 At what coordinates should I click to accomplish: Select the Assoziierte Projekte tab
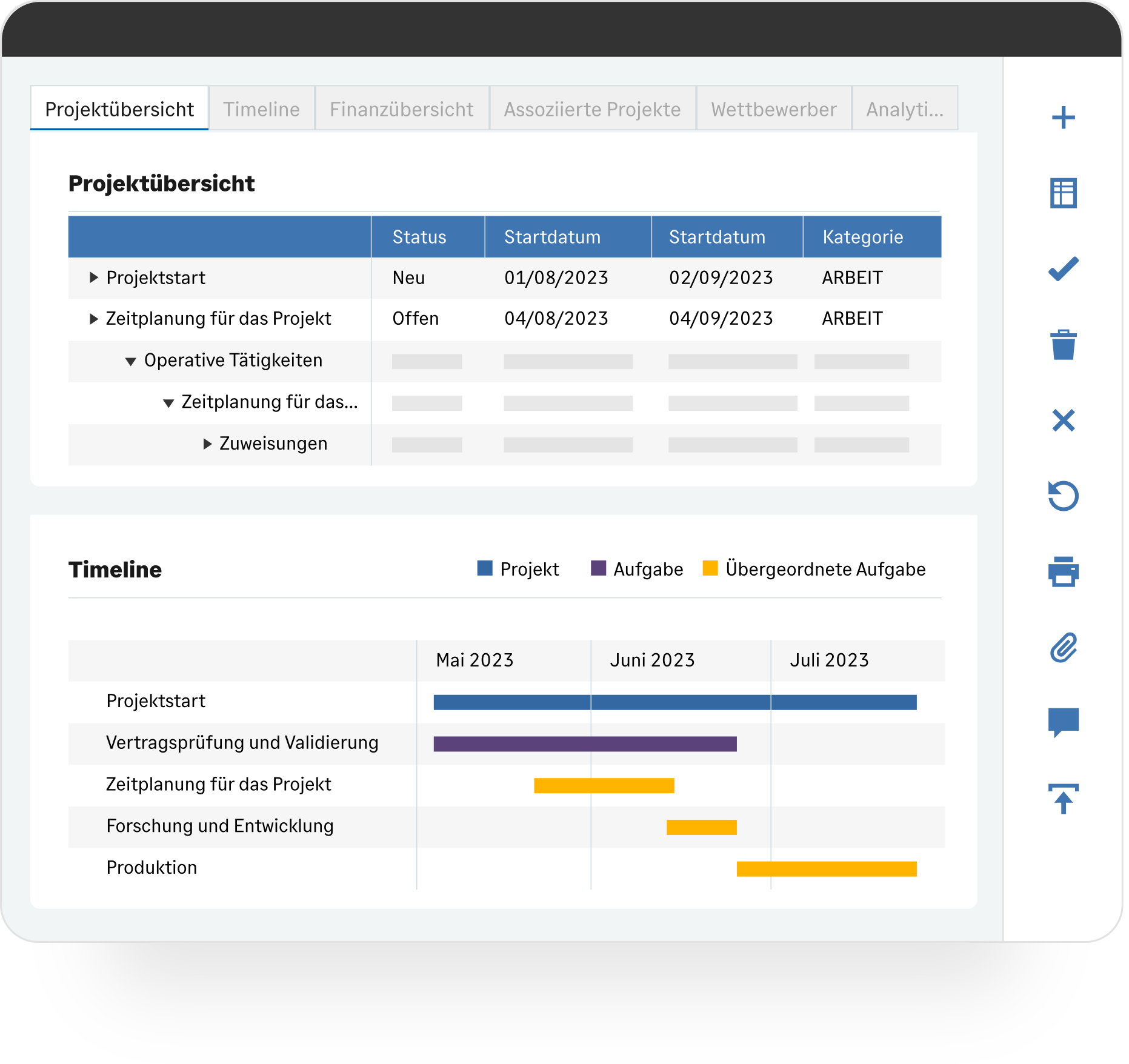tap(592, 109)
